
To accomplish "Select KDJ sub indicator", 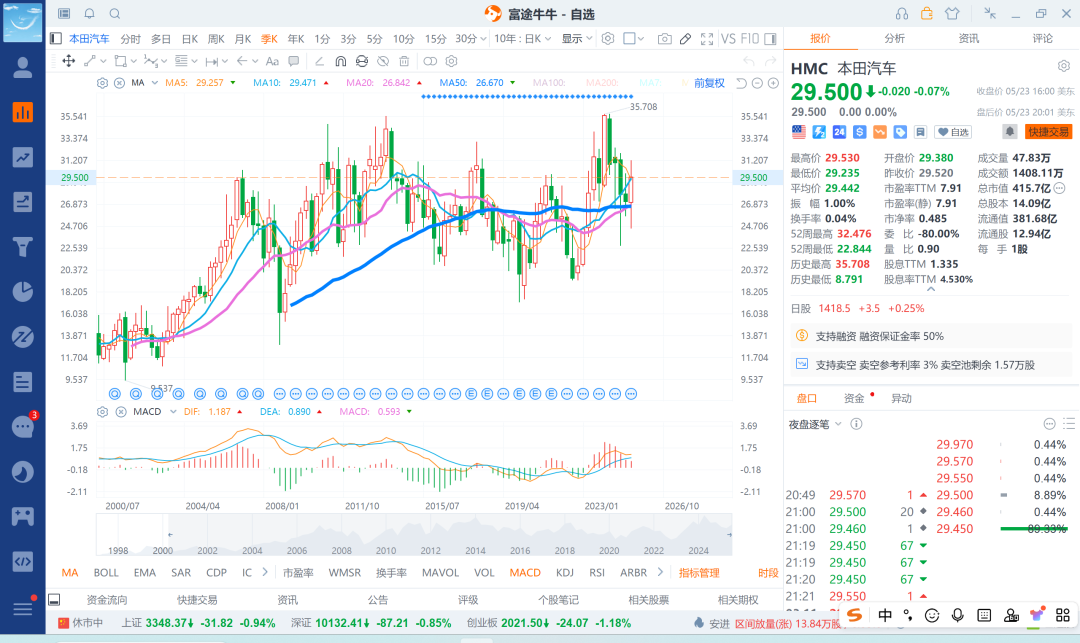I will [x=565, y=573].
